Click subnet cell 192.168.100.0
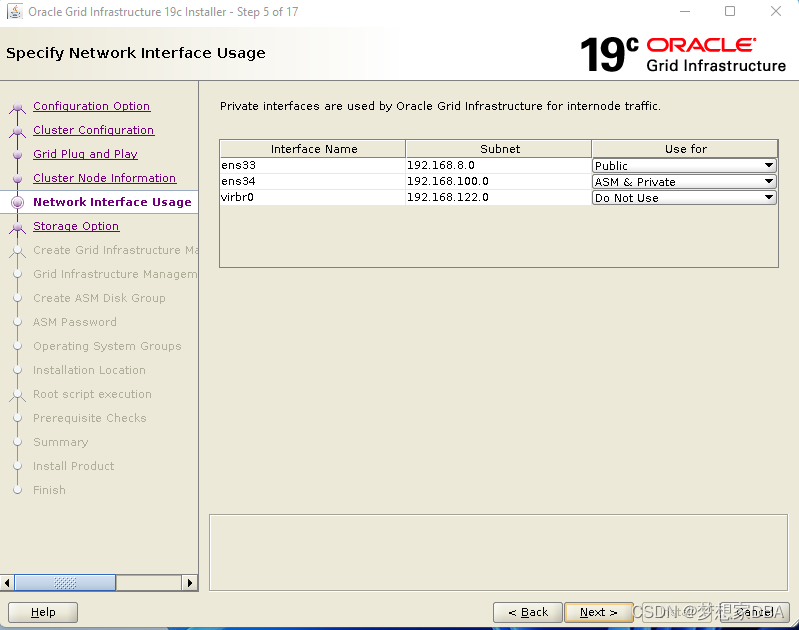Image resolution: width=799 pixels, height=630 pixels. point(499,181)
